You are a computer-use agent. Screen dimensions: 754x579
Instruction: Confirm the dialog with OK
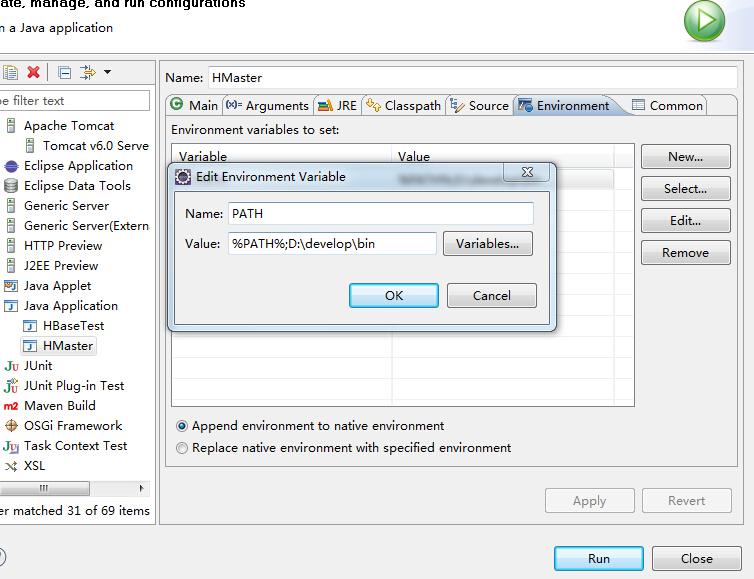pos(394,295)
